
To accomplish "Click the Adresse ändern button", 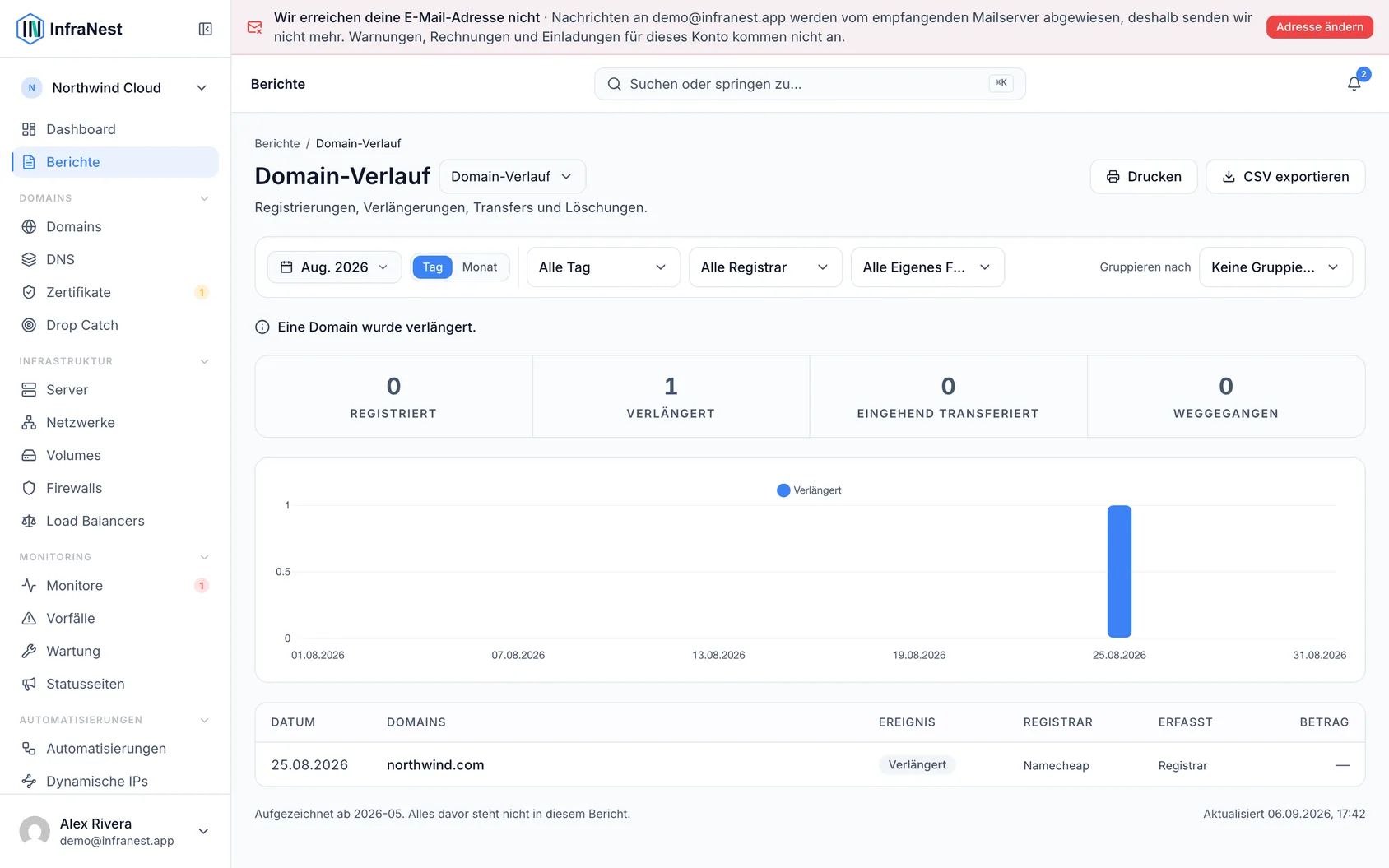I will (1319, 27).
